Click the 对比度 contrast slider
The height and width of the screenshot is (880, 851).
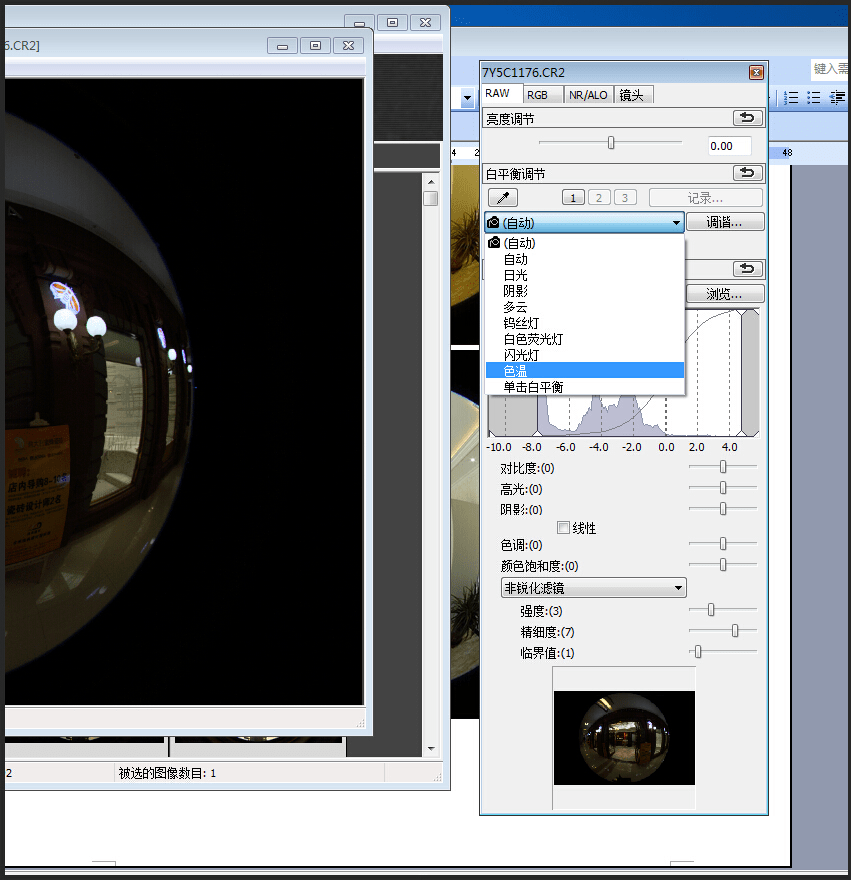(x=723, y=466)
